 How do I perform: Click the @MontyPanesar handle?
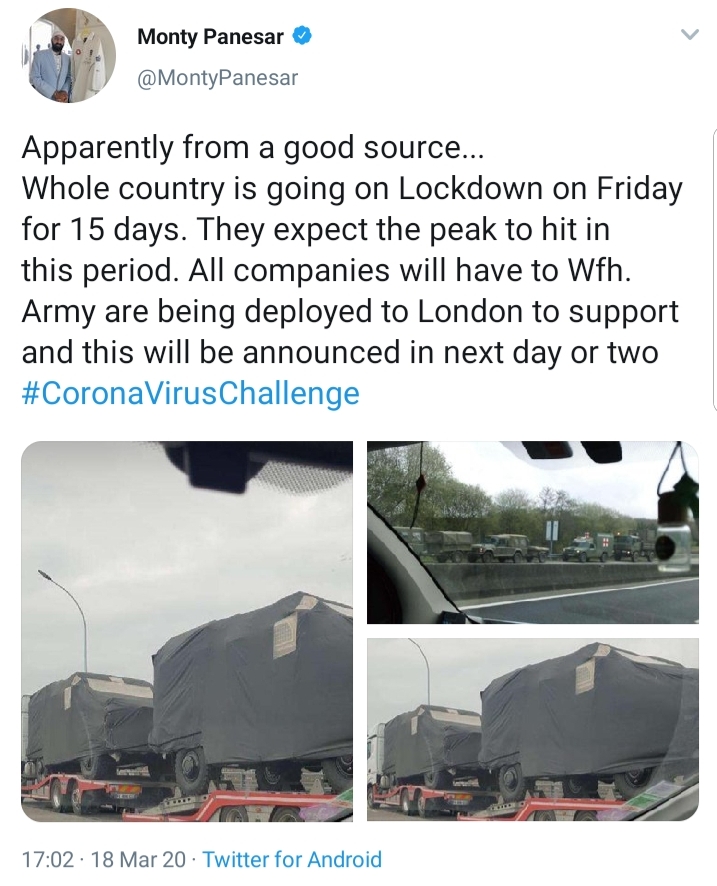pos(217,77)
